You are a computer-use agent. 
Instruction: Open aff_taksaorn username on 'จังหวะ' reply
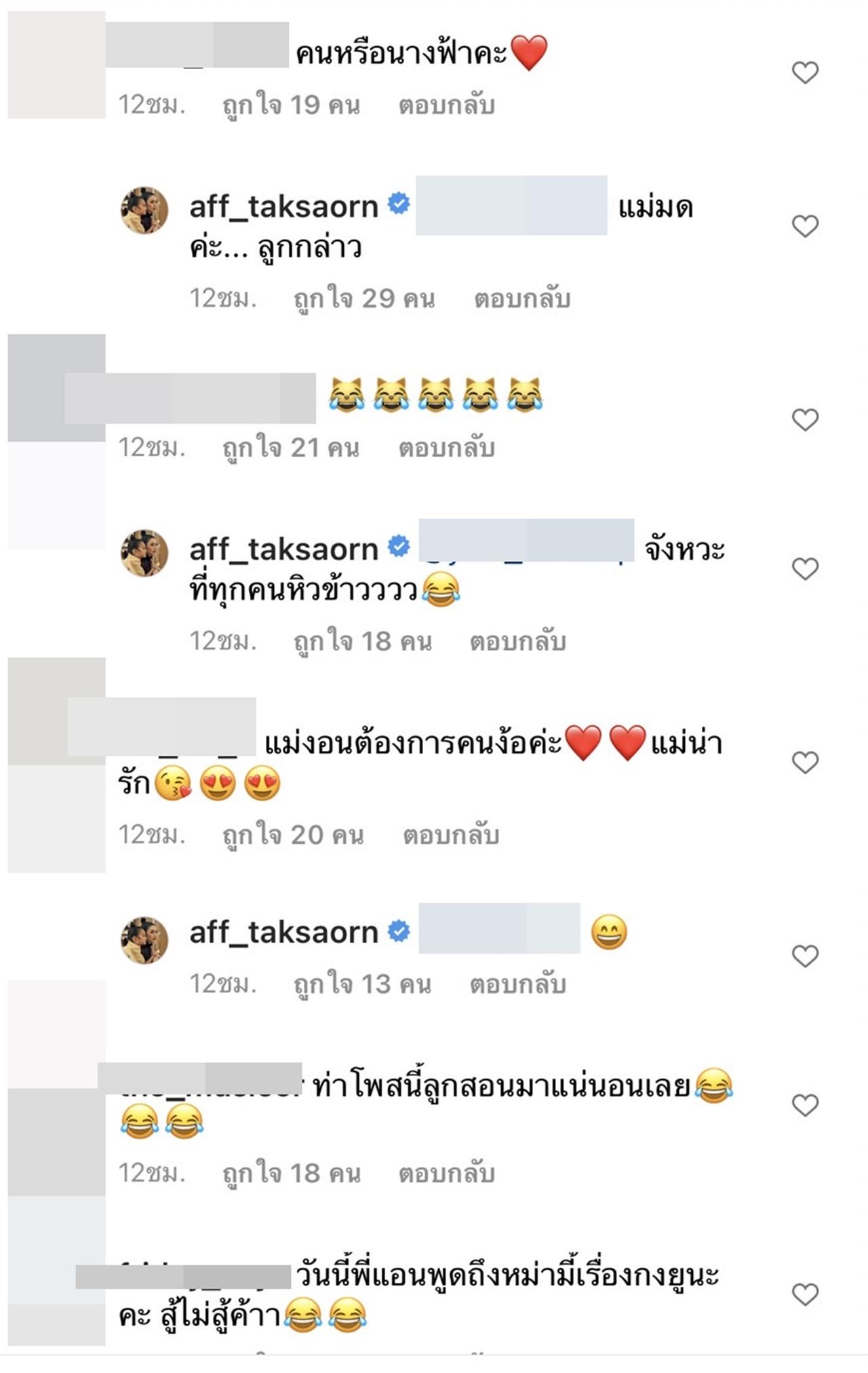click(283, 549)
